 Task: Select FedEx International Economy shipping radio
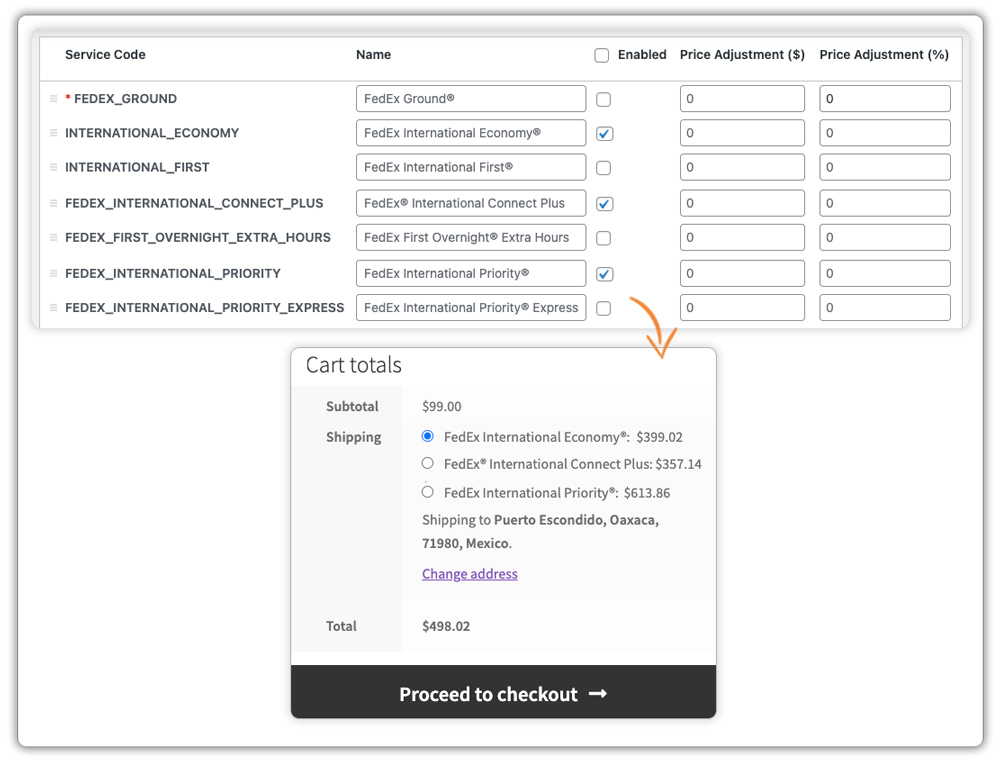tap(428, 436)
